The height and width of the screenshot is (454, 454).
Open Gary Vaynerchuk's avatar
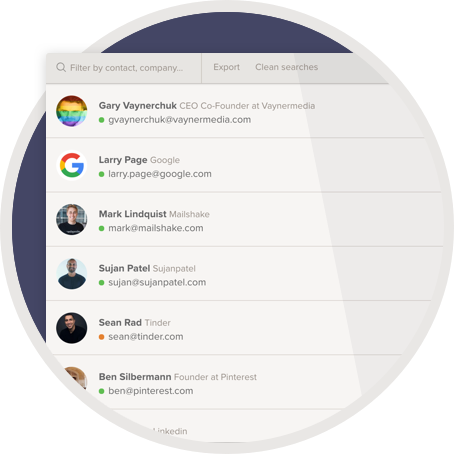click(72, 111)
